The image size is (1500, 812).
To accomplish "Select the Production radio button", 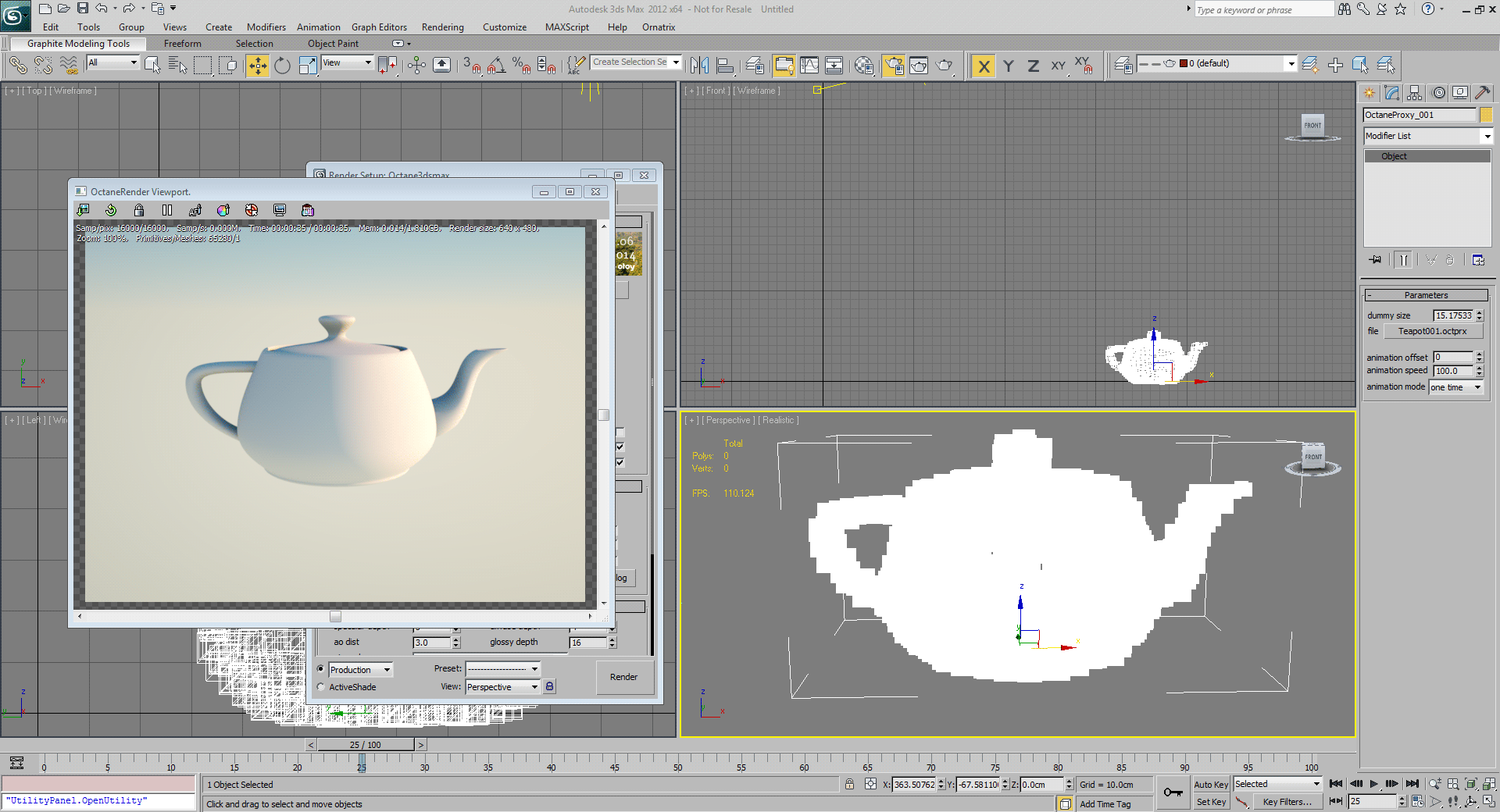I will (x=321, y=669).
